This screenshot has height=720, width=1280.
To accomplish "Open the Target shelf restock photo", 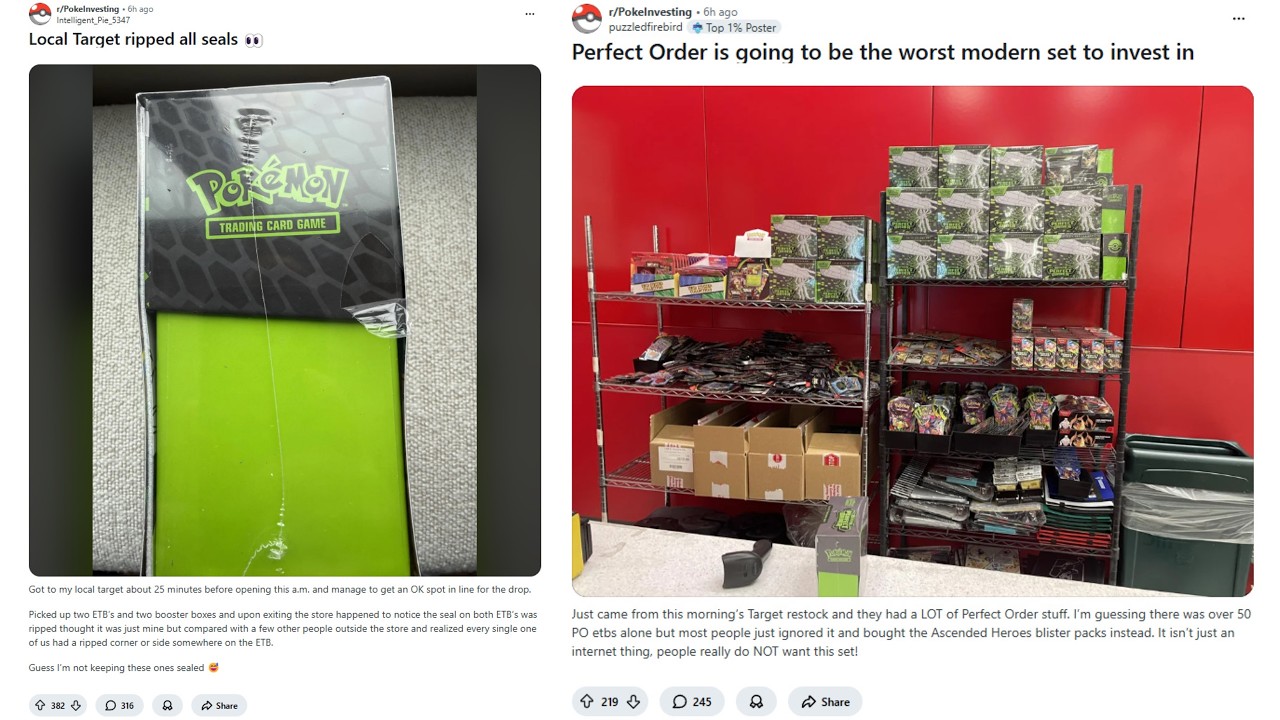I will tap(912, 341).
